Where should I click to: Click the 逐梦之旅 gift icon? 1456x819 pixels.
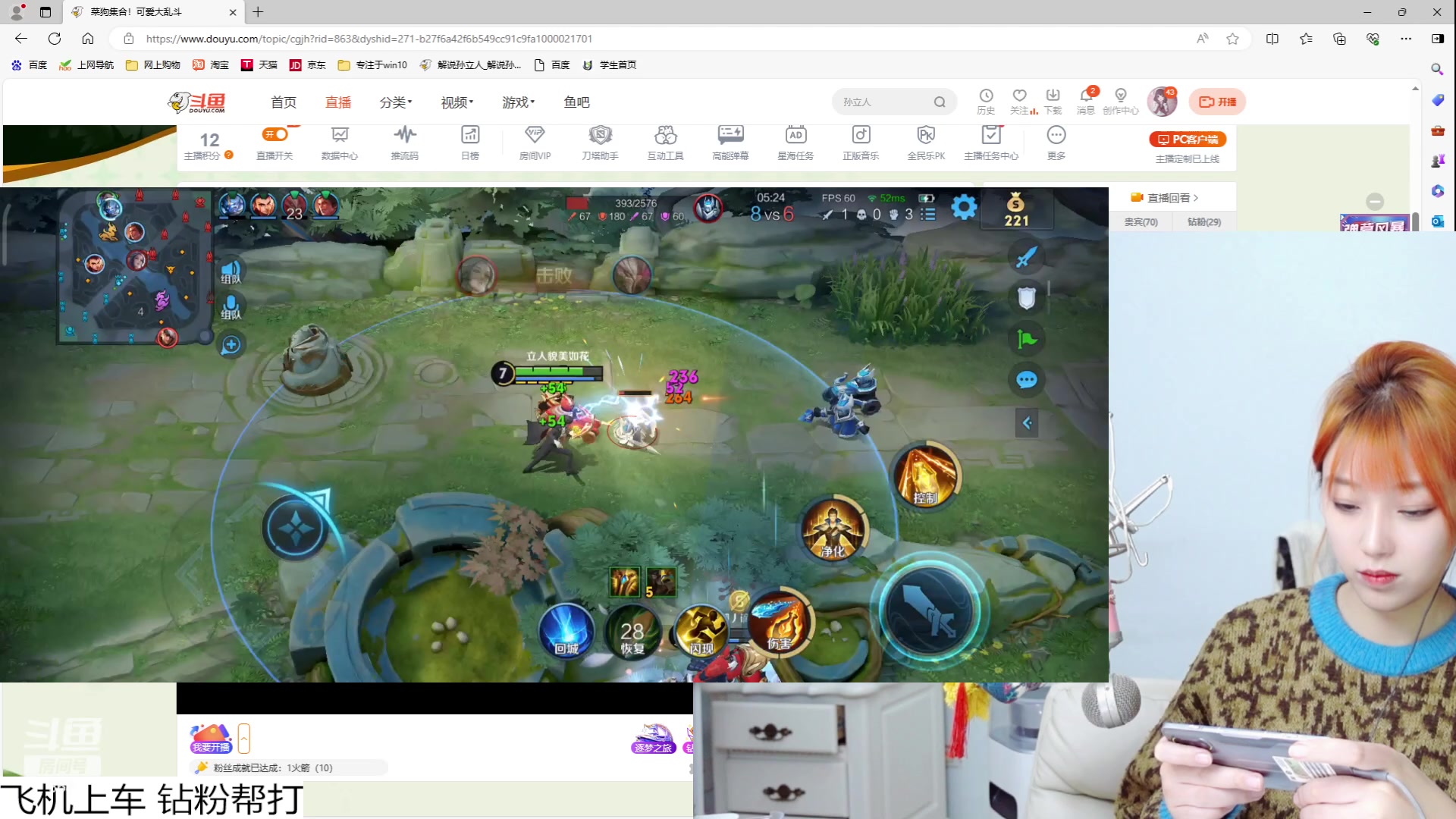[x=654, y=739]
